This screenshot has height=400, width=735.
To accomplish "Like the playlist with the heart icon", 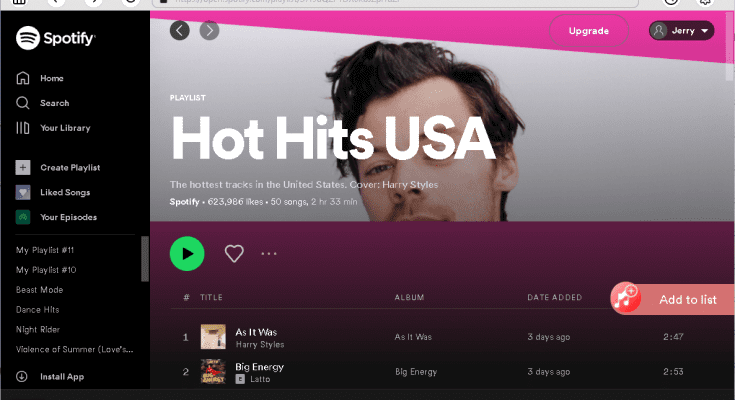I will [x=234, y=254].
